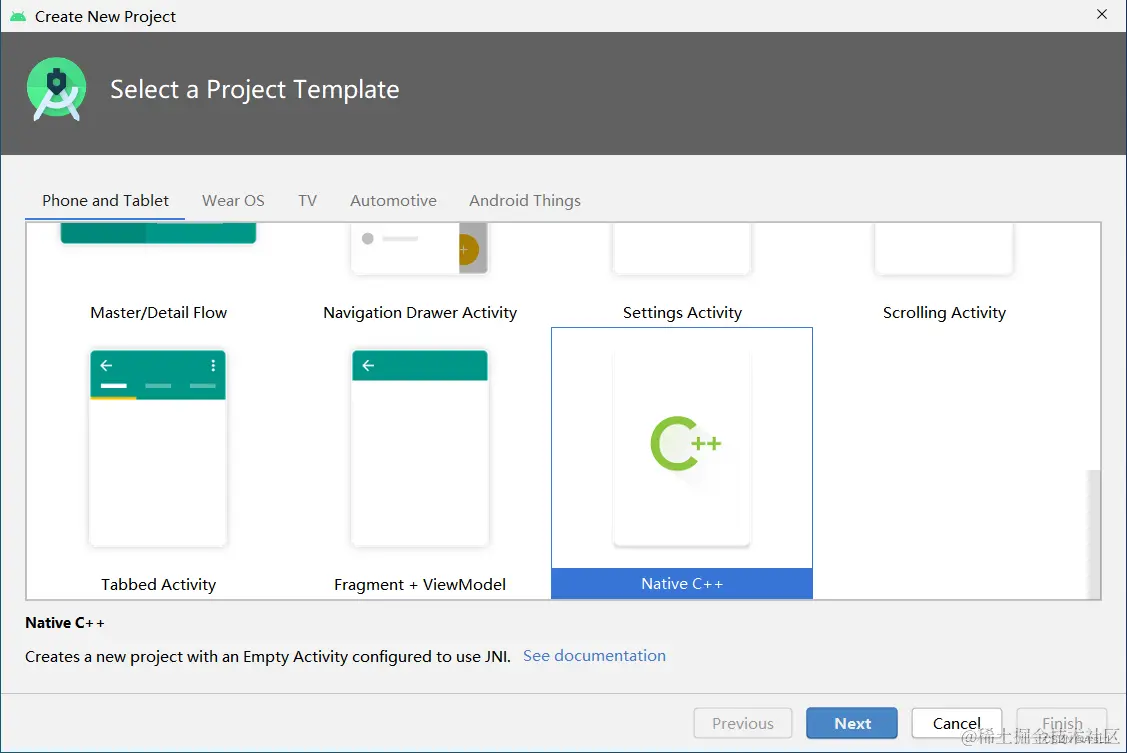Screen dimensions: 1127x753
Task: Select the Master/Detail Flow template preview
Action: click(x=158, y=234)
